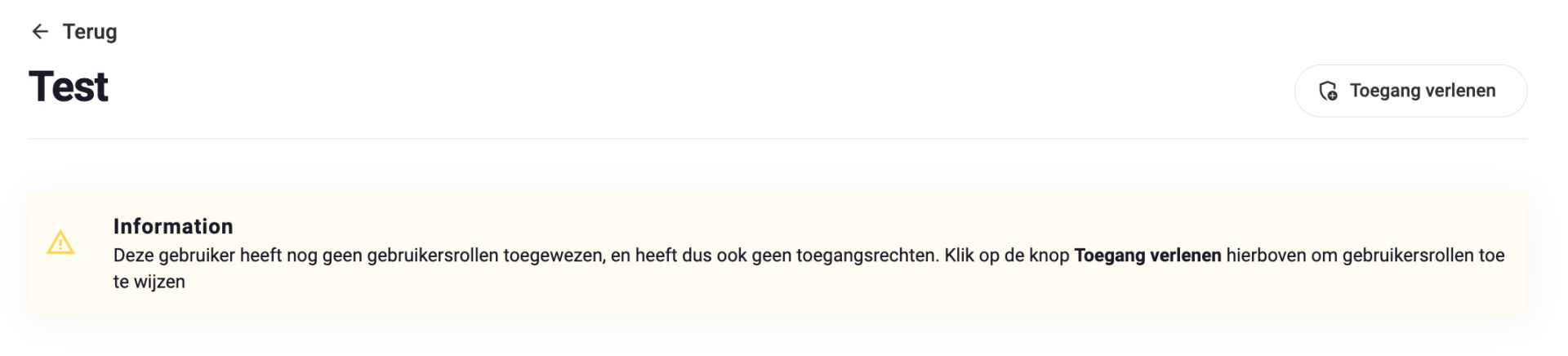Click the word "toegewezen" in the message

click(554, 256)
